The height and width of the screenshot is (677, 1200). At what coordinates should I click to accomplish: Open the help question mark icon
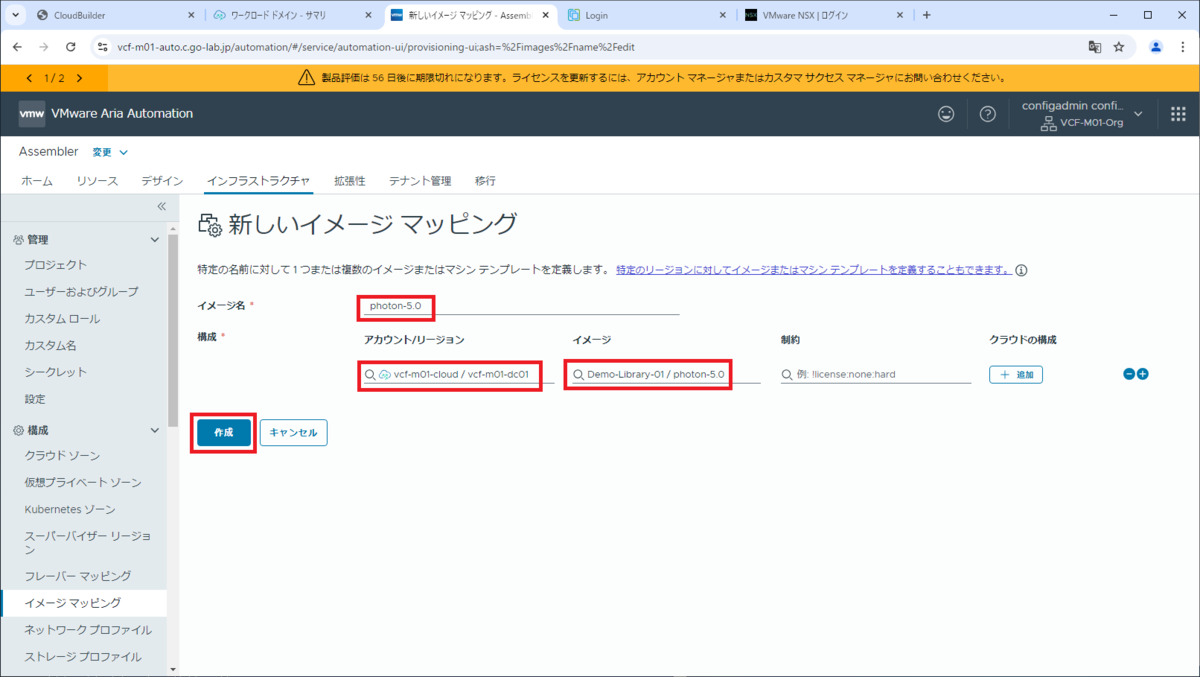click(x=988, y=114)
